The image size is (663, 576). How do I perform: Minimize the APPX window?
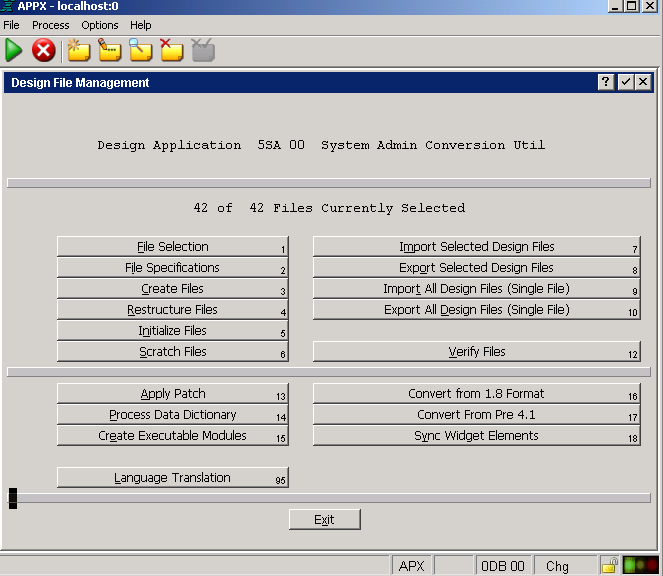(x=615, y=5)
